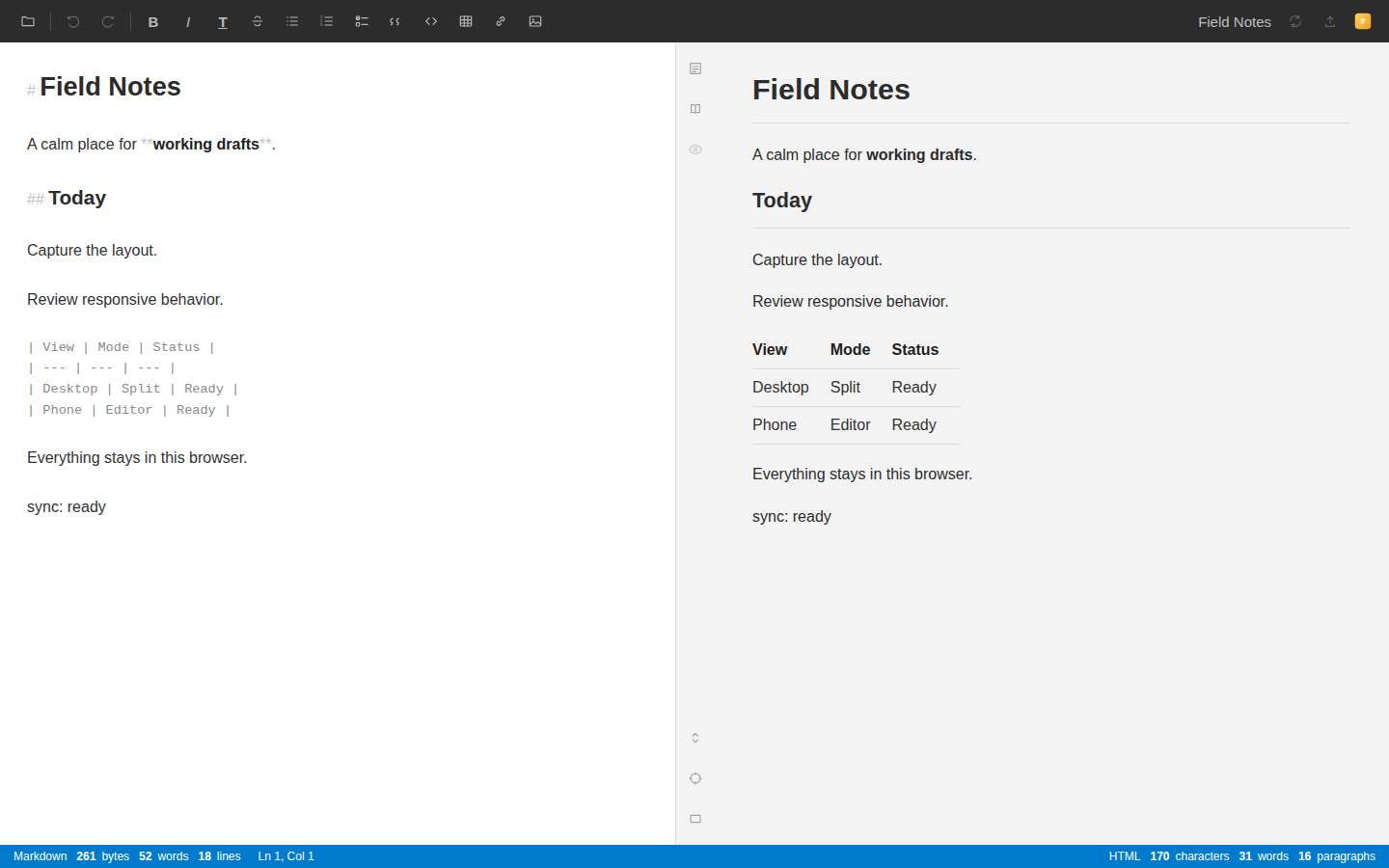The height and width of the screenshot is (868, 1389).
Task: Undo the last edit
Action: (x=73, y=21)
